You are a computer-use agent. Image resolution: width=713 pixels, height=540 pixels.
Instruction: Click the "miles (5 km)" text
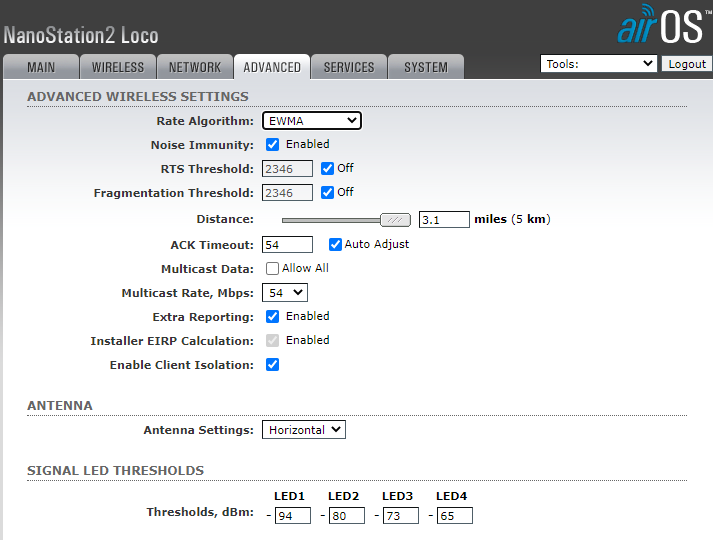512,219
